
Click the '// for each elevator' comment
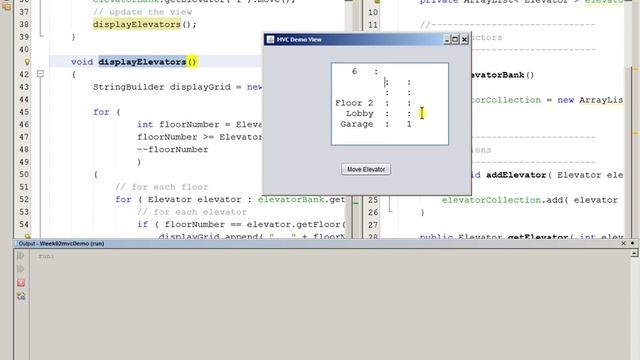(192, 212)
